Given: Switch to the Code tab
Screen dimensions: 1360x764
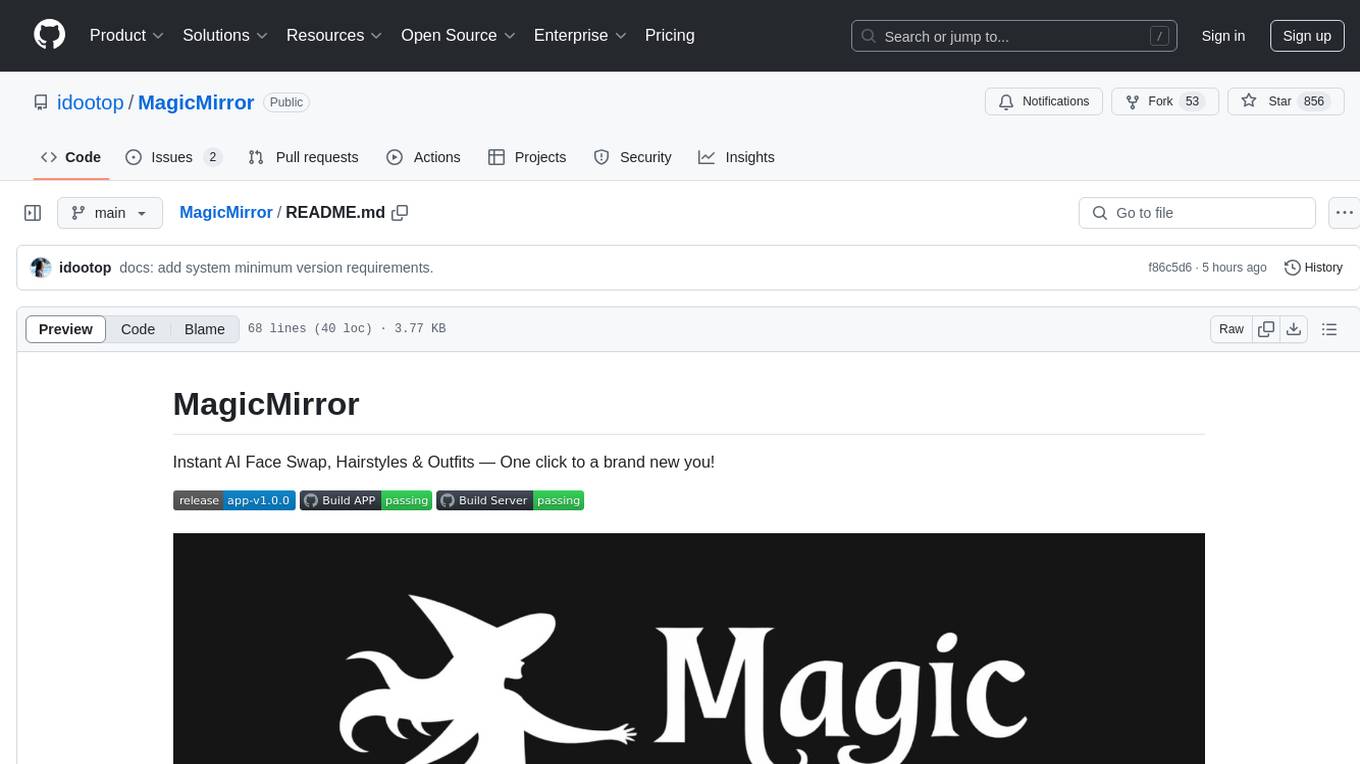Looking at the screenshot, I should (x=70, y=157).
